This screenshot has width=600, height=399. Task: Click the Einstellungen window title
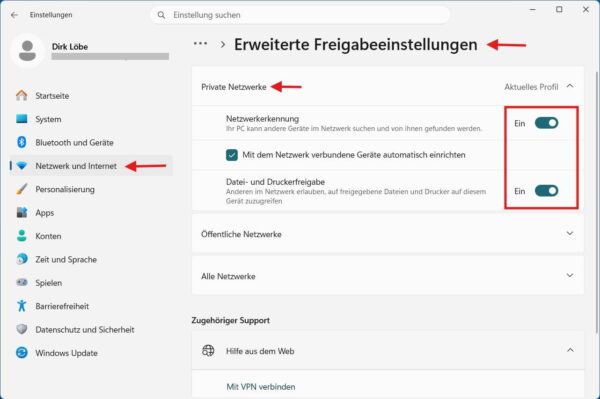coord(51,15)
